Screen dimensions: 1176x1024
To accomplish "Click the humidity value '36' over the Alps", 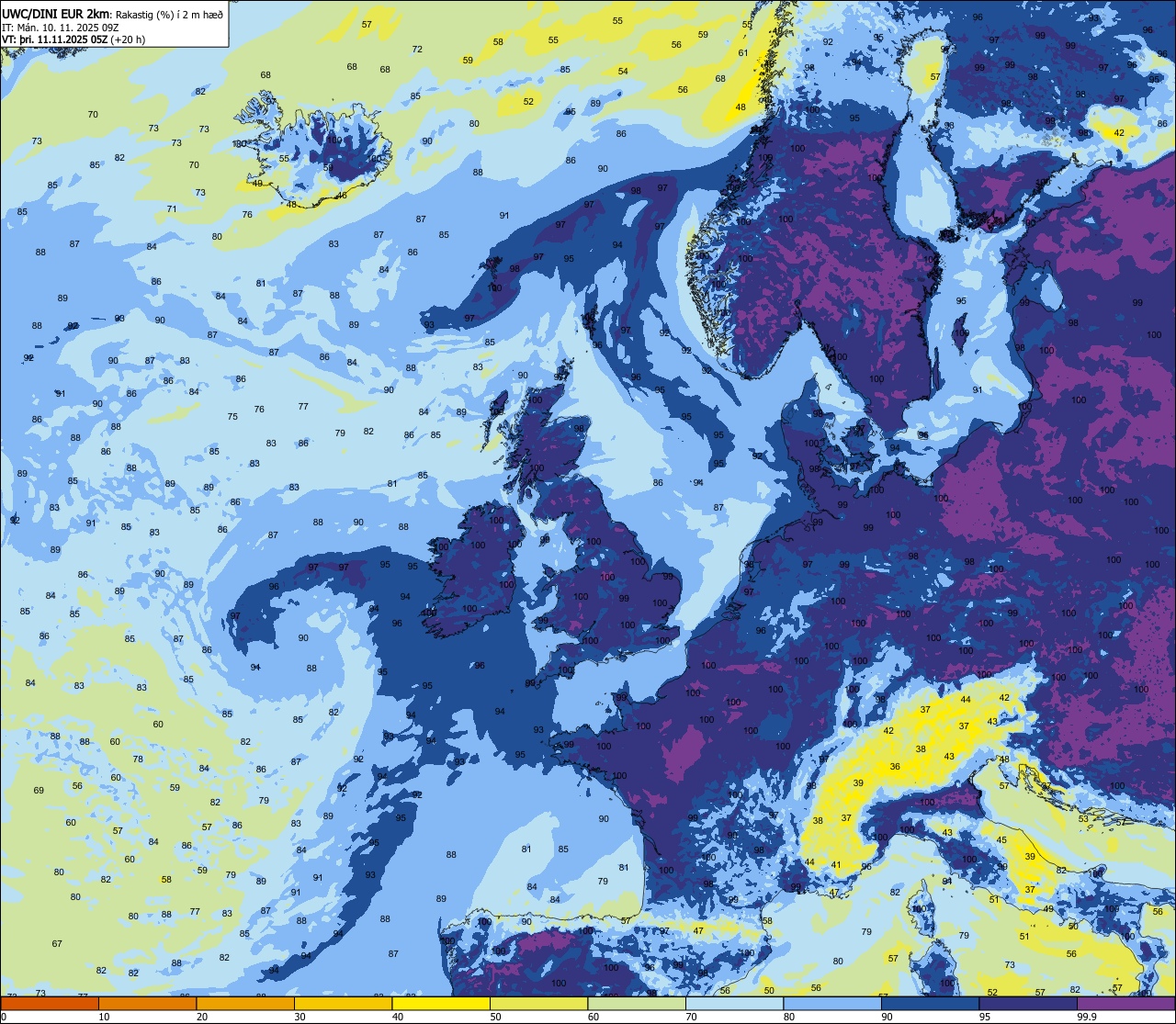I will (895, 766).
